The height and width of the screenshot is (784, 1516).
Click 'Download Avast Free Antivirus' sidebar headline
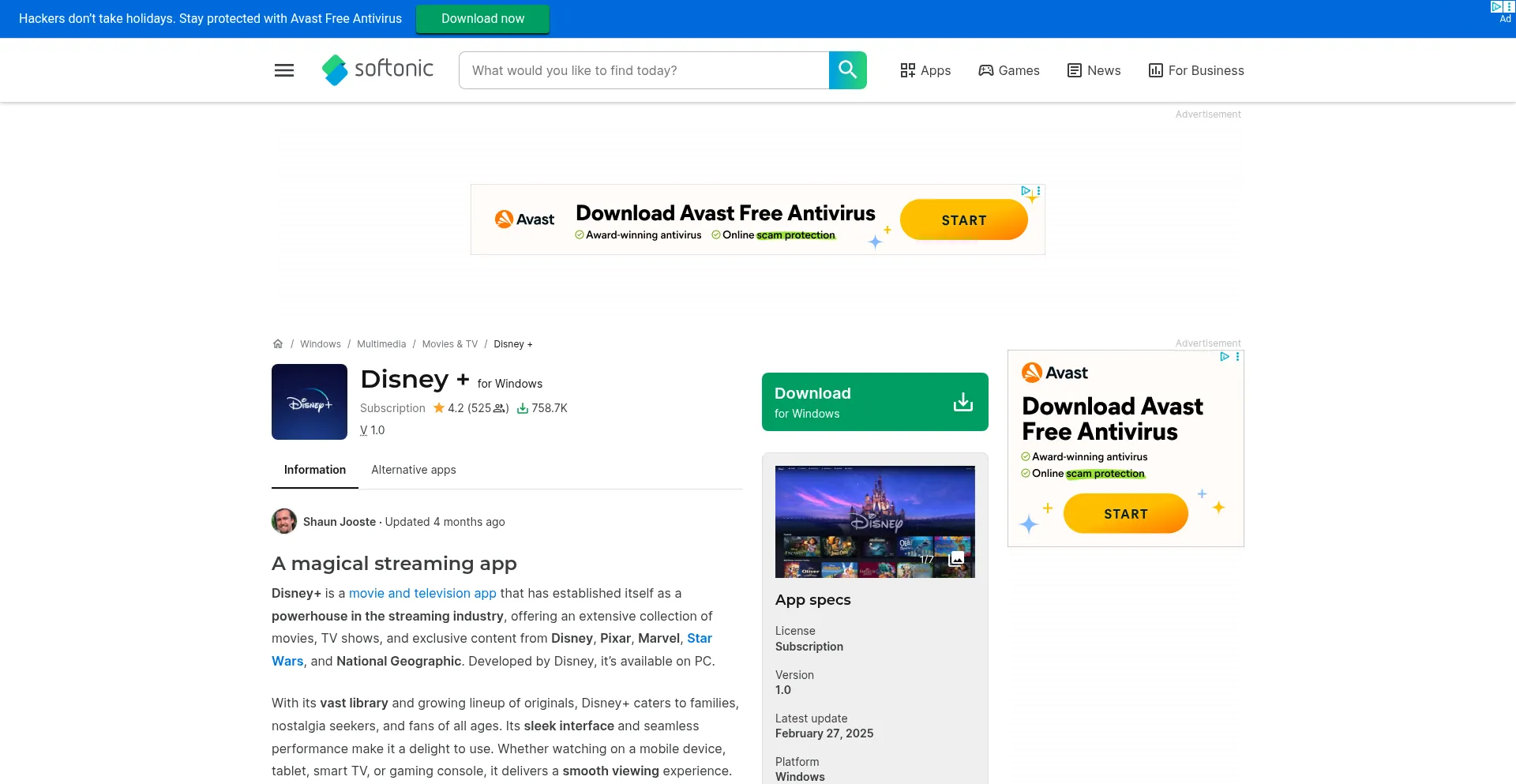tap(1113, 418)
